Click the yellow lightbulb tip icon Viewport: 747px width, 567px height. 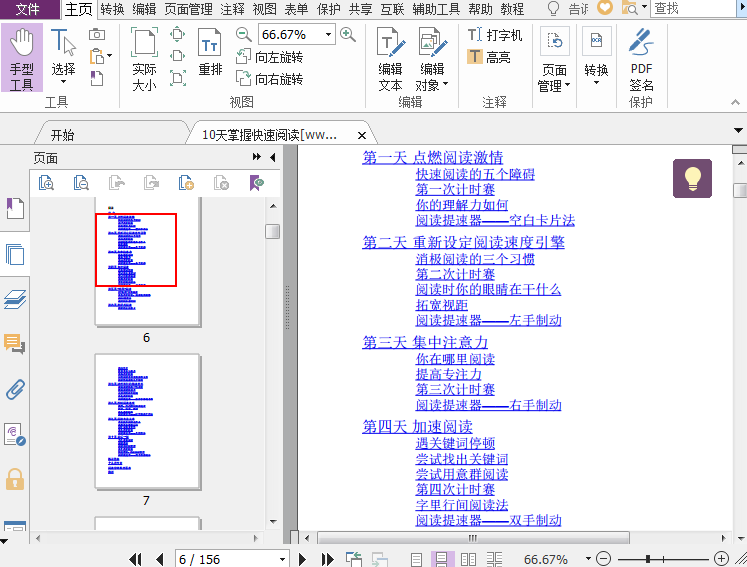pyautogui.click(x=691, y=178)
